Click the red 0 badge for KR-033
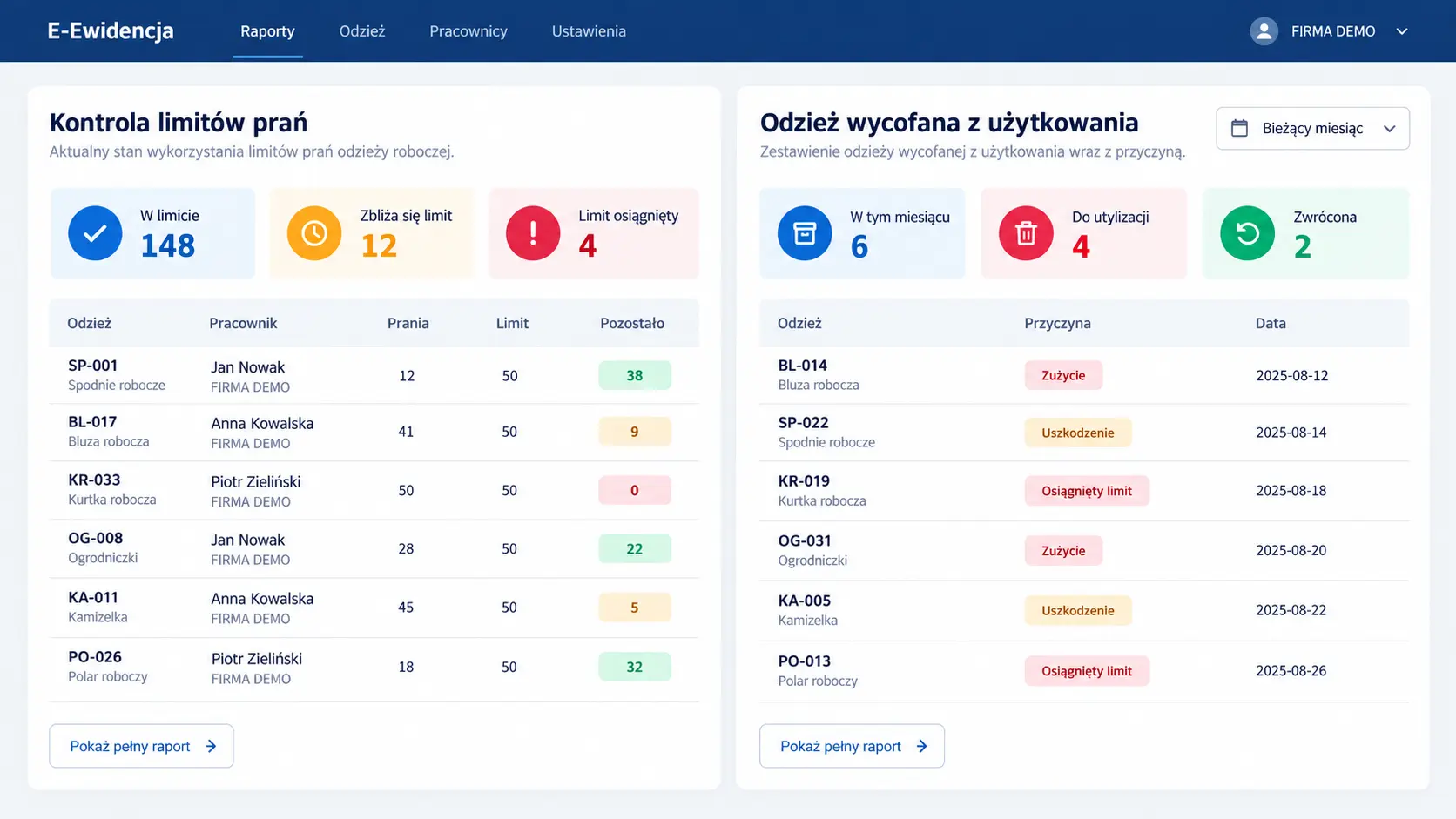 635,490
